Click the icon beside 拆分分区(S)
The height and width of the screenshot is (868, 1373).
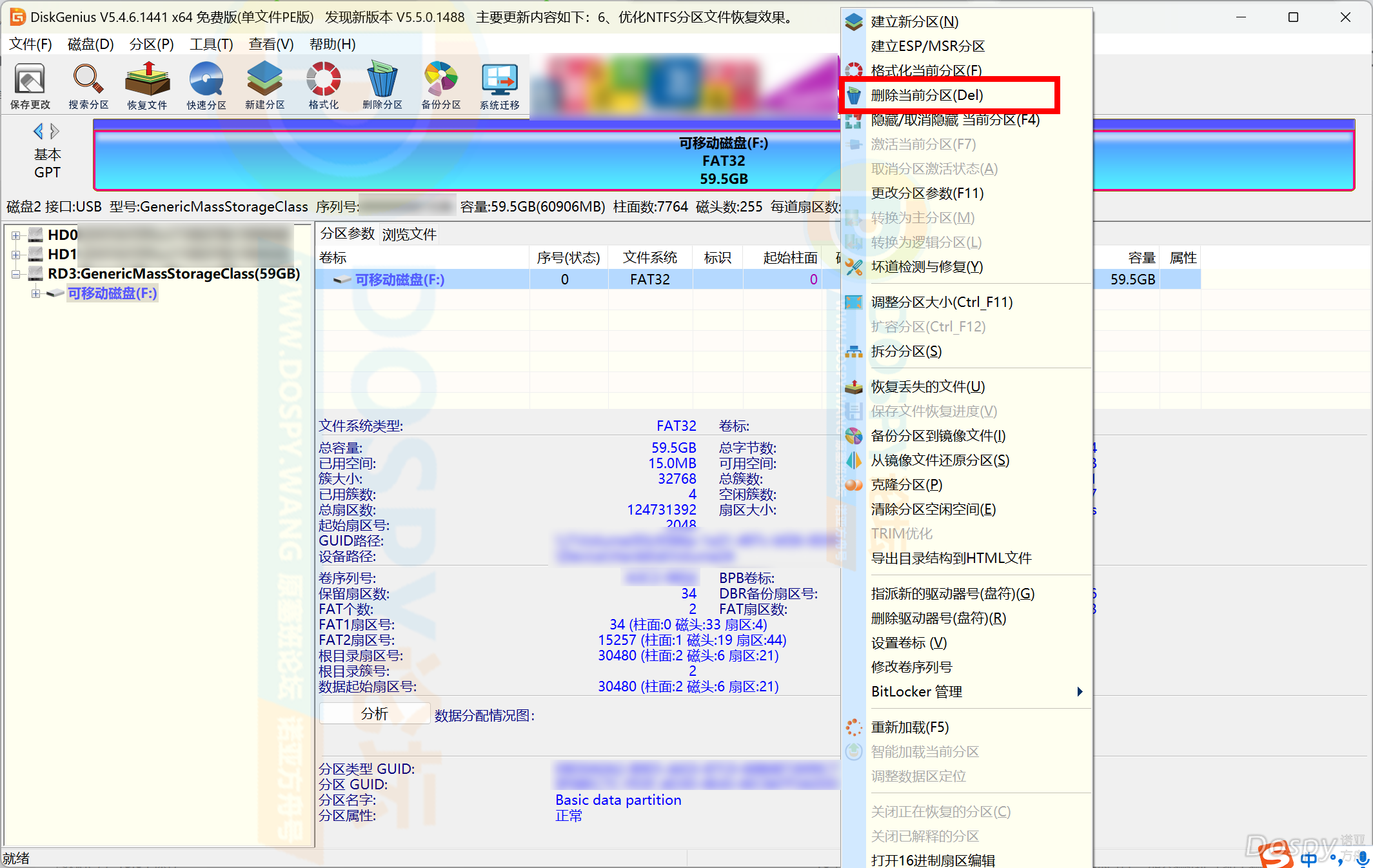coord(854,351)
